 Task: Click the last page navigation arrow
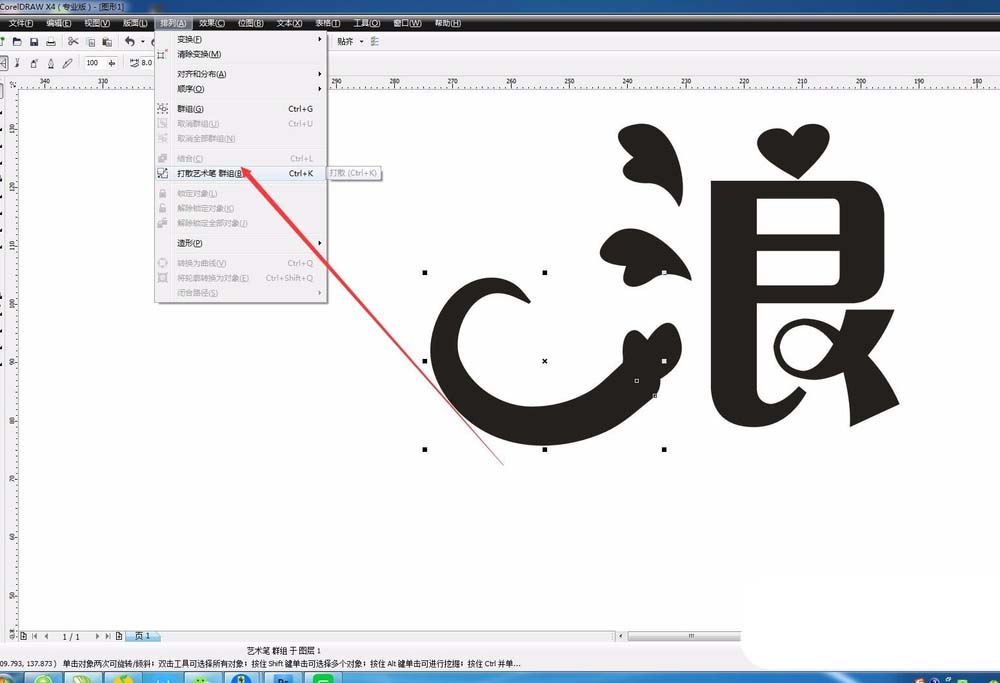(108, 636)
